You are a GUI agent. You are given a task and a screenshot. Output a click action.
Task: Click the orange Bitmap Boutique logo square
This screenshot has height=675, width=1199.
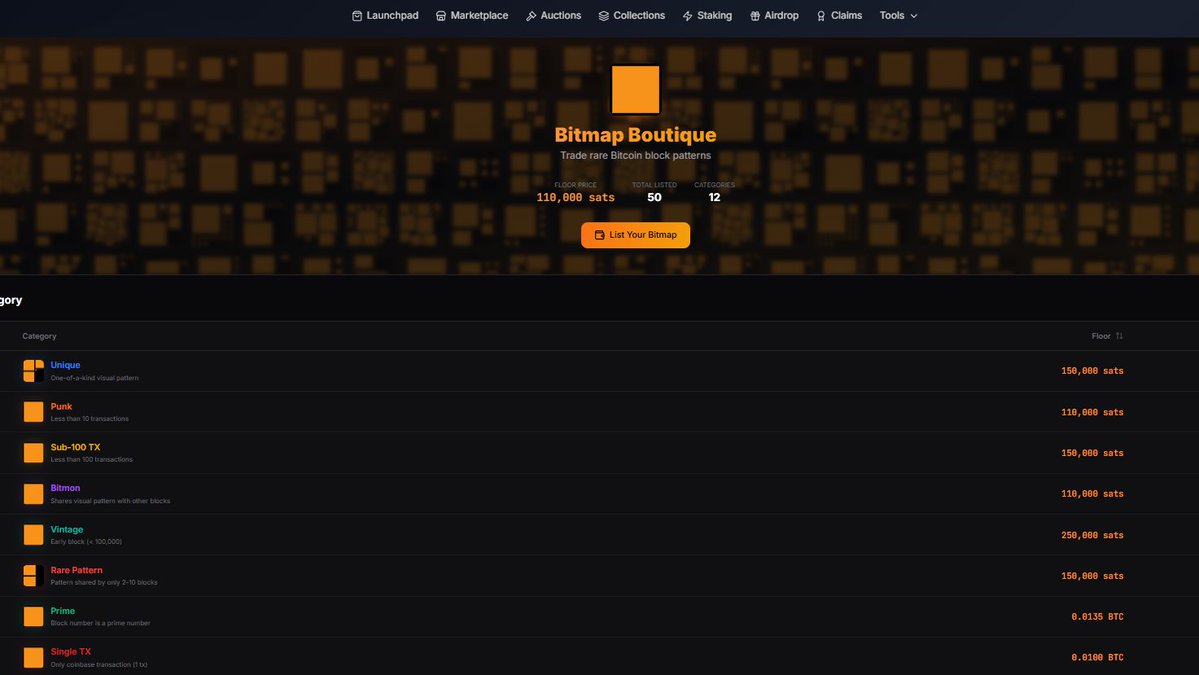pos(635,89)
